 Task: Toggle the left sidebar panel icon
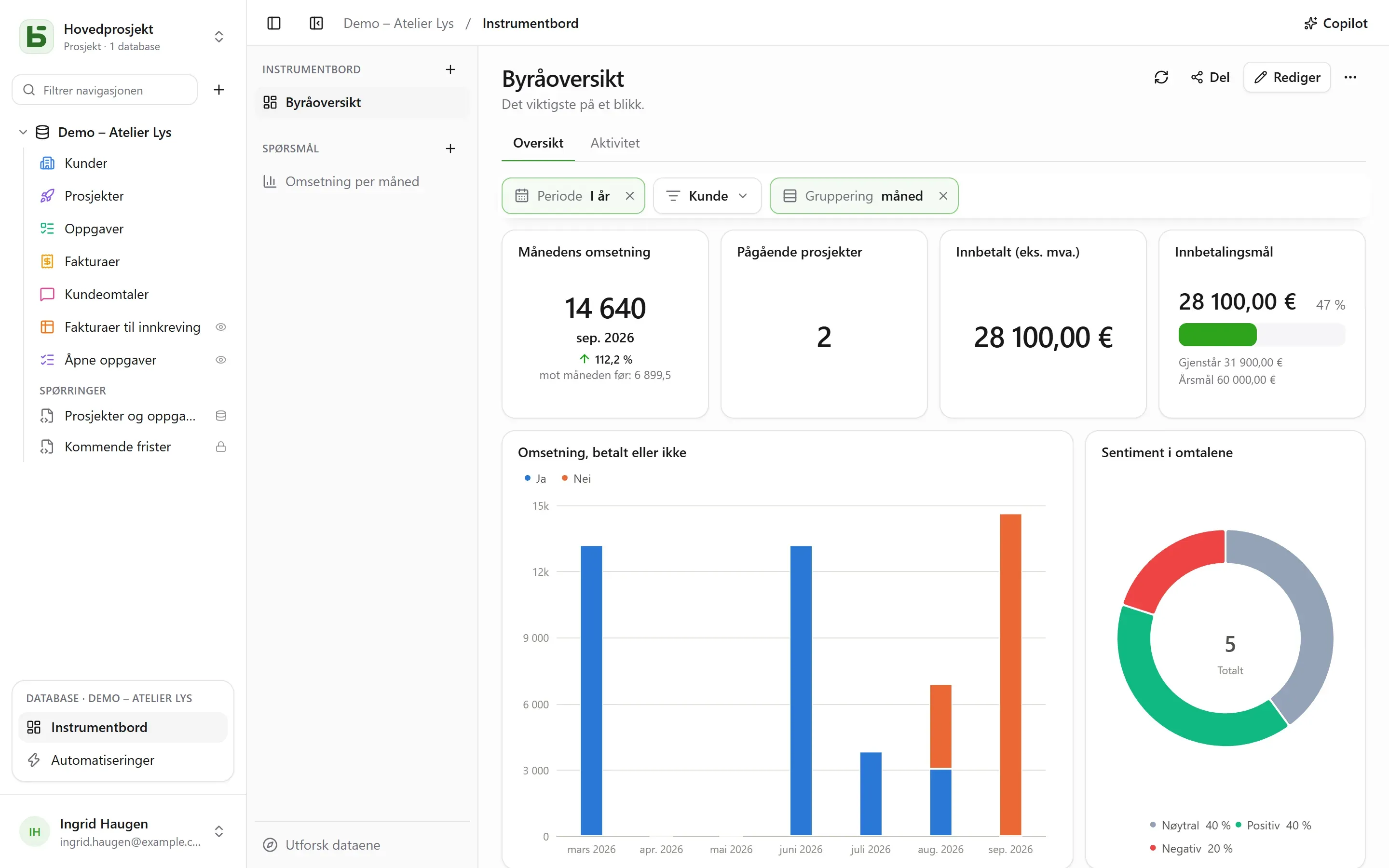click(274, 23)
